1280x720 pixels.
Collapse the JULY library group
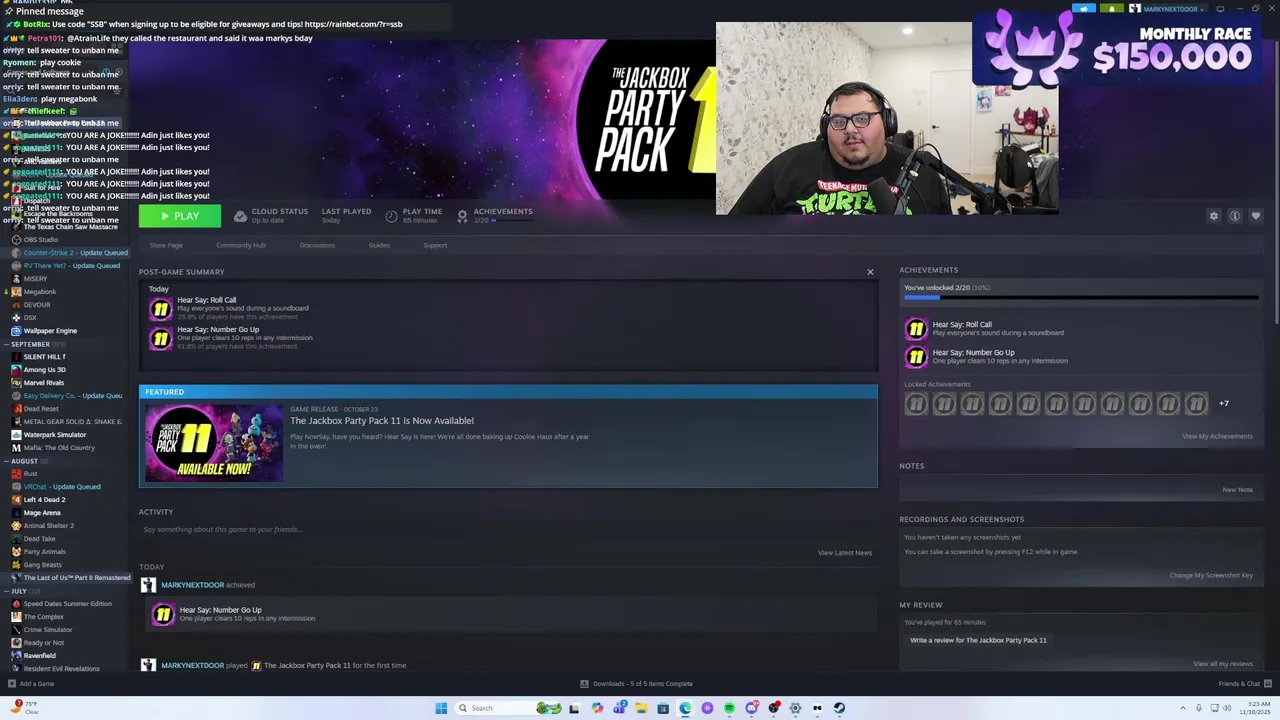click(20, 591)
